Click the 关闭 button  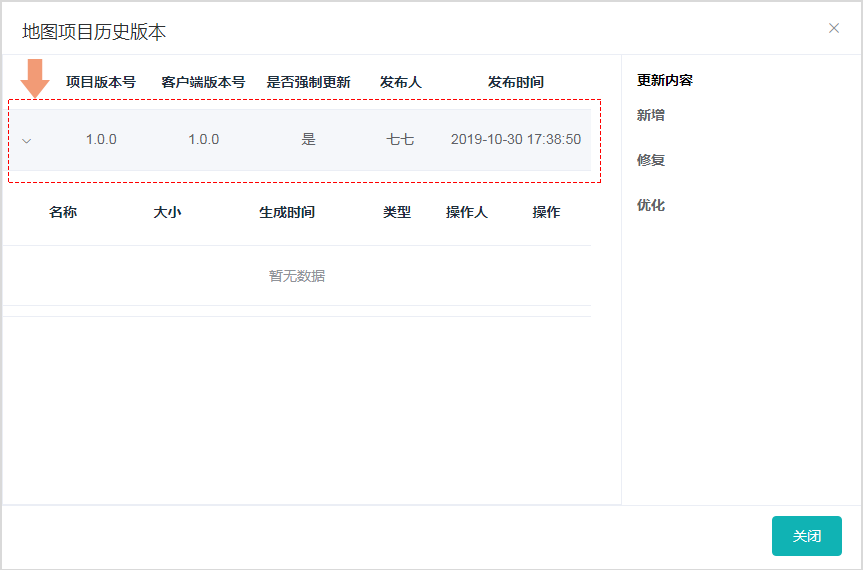click(806, 536)
